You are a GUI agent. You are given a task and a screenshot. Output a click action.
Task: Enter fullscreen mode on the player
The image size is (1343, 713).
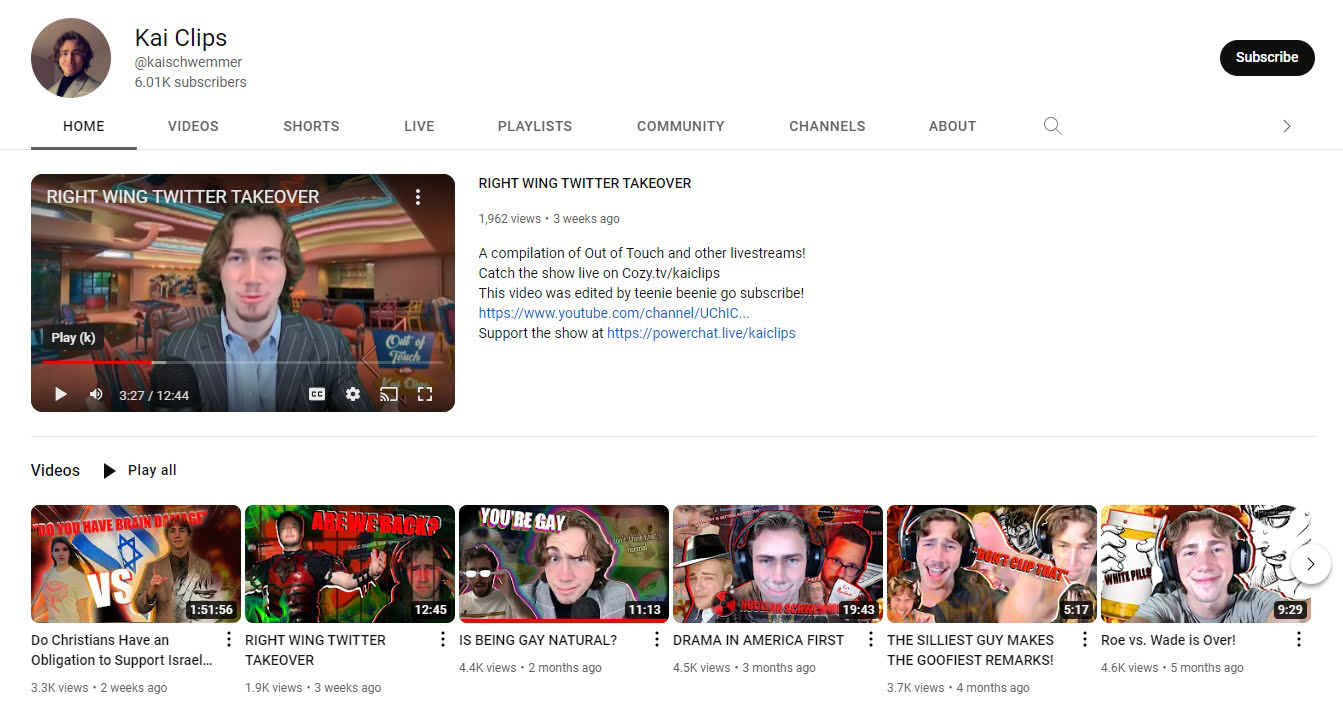point(425,394)
